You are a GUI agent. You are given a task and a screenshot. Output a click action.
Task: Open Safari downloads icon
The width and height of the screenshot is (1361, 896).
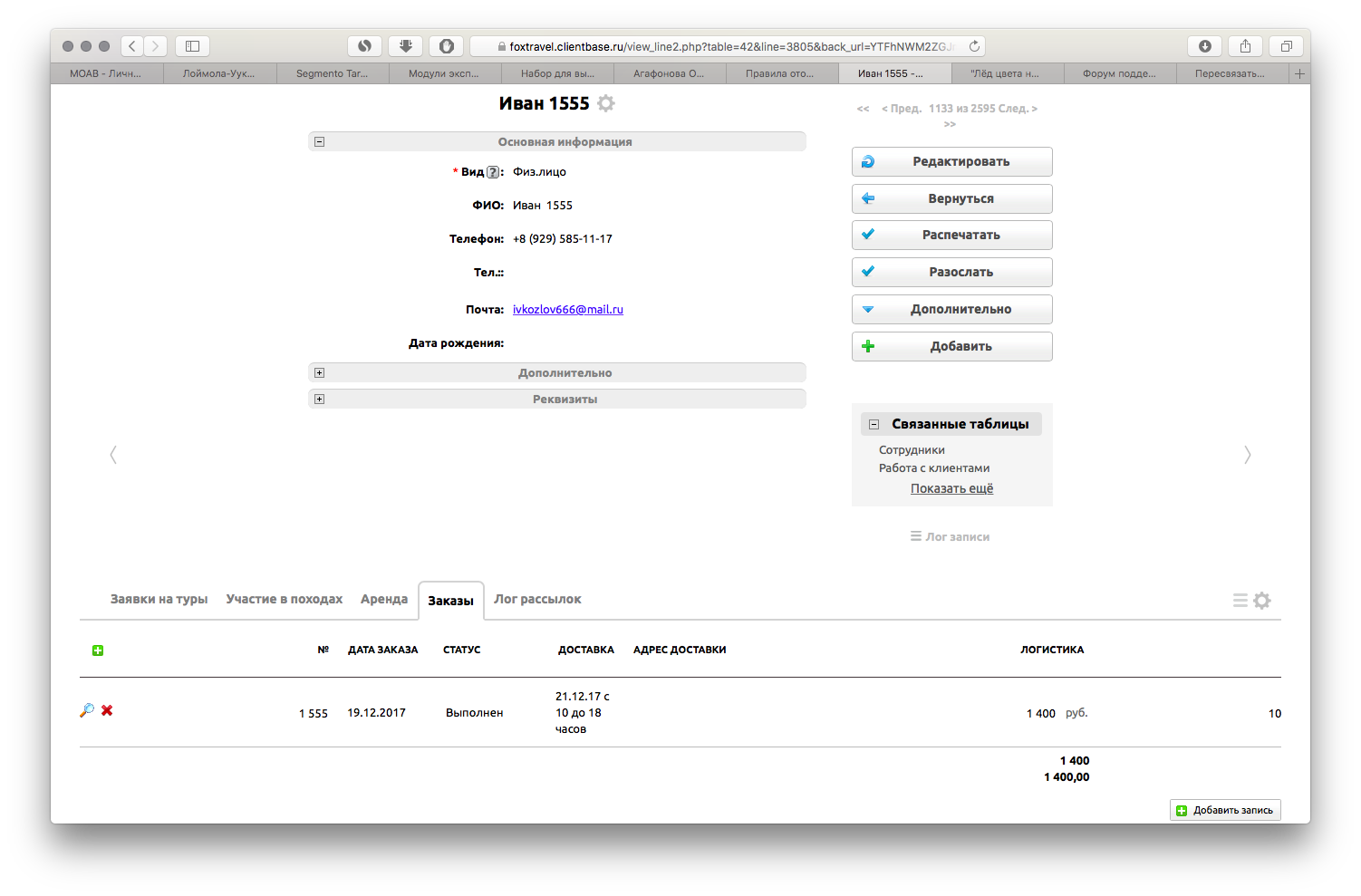pyautogui.click(x=1205, y=45)
